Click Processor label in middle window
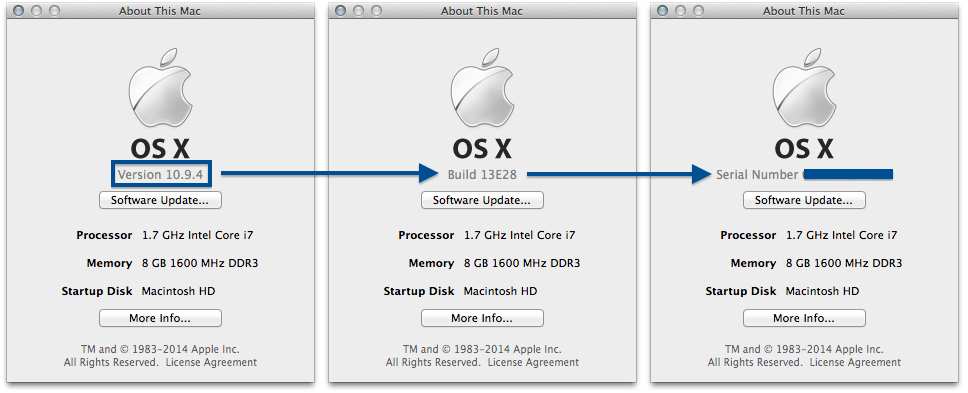Viewport: 968px width, 393px height. click(426, 235)
